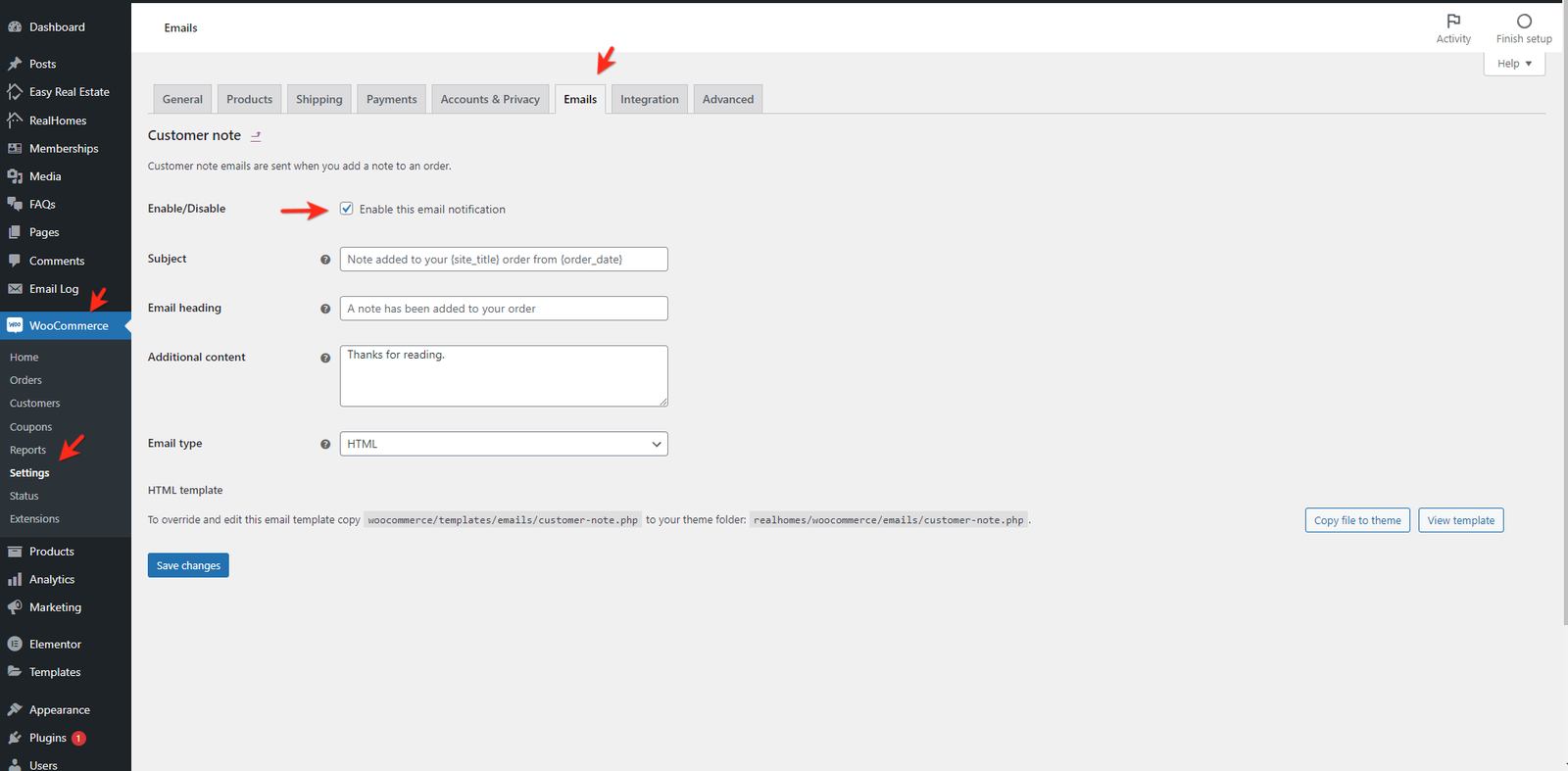Click the Media library icon
The height and width of the screenshot is (771, 1568).
[15, 176]
